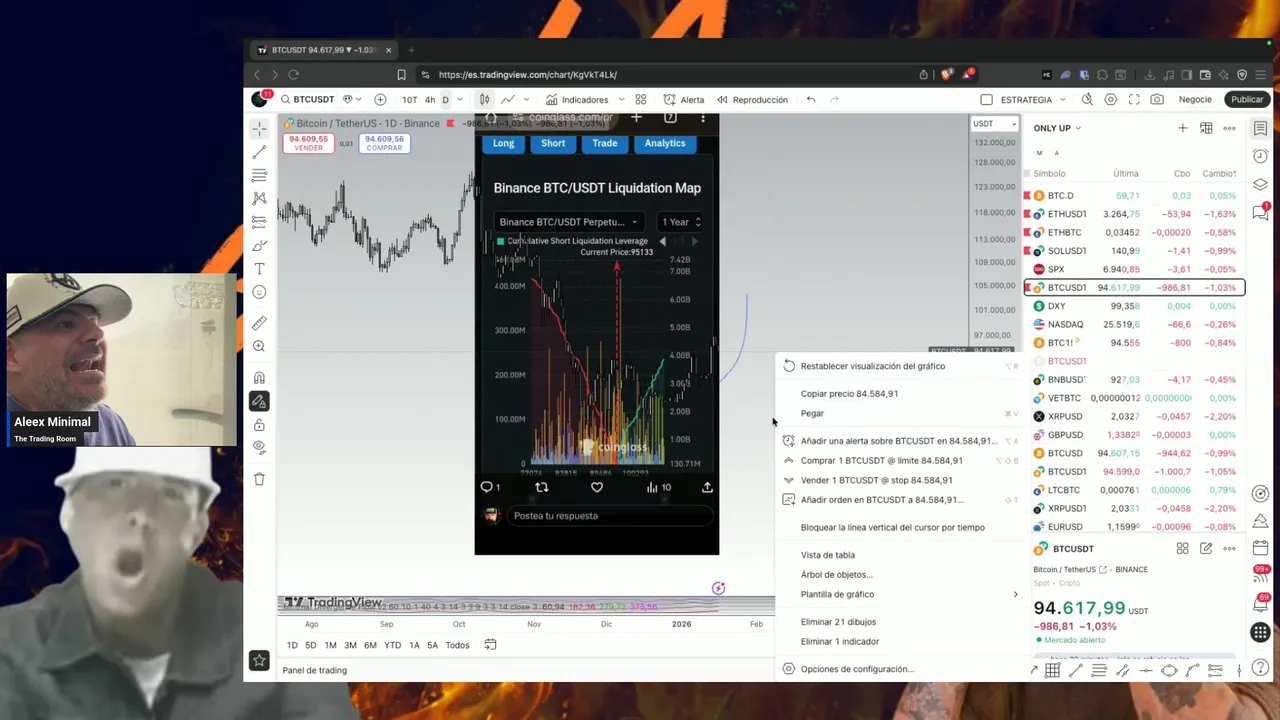Select 1A range at chart bottom
Viewport: 1280px width, 720px height.
coord(414,645)
